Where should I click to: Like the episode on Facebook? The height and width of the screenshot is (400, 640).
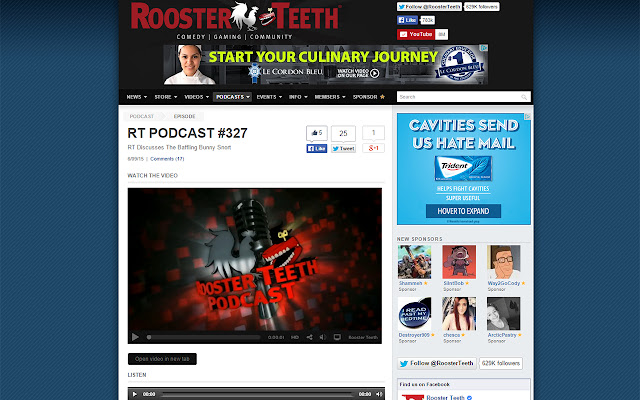point(317,149)
